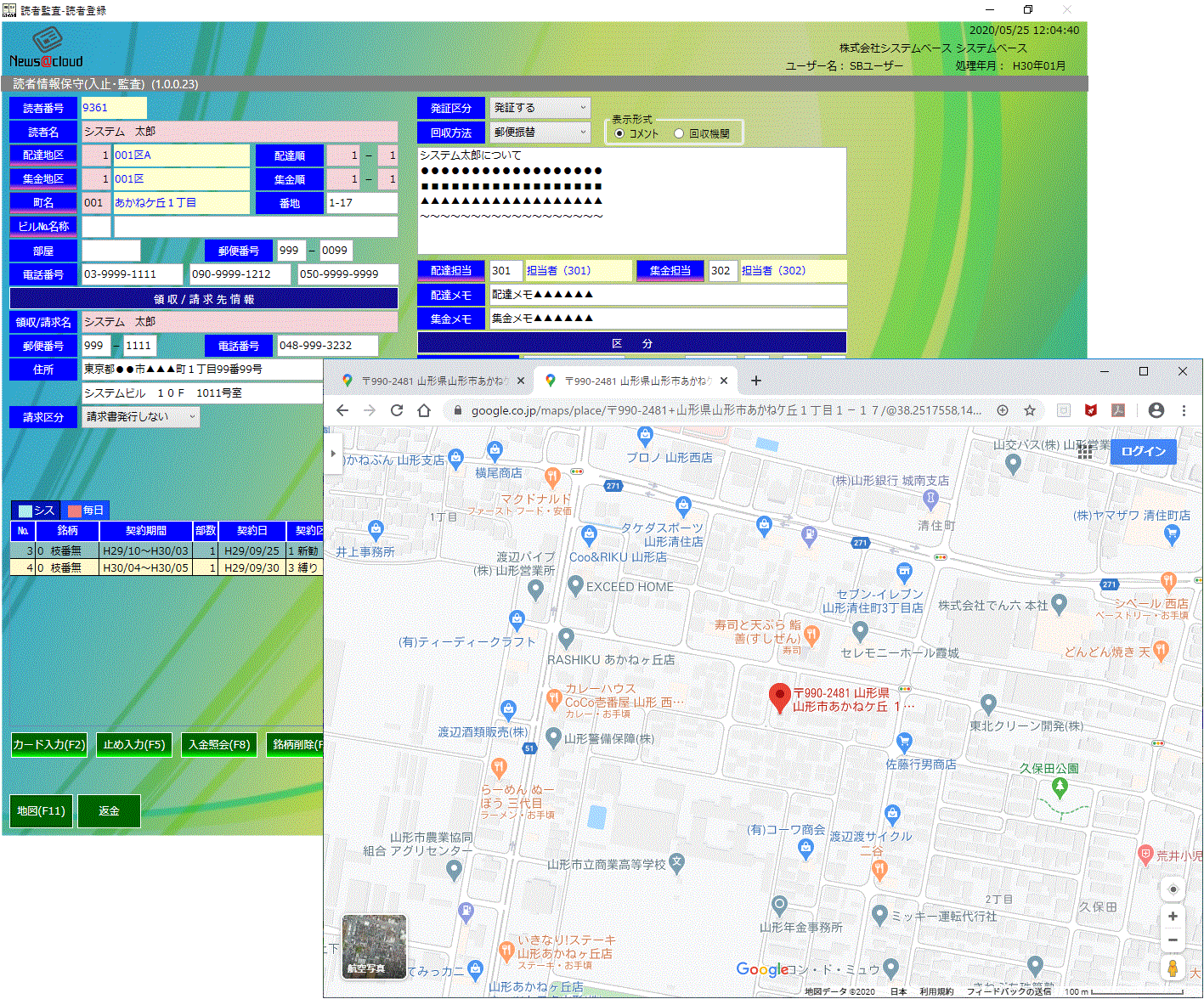Screen dimensions: 1204x999
Task: Click the 読者番号 field showing 9361
Action: coord(114,108)
